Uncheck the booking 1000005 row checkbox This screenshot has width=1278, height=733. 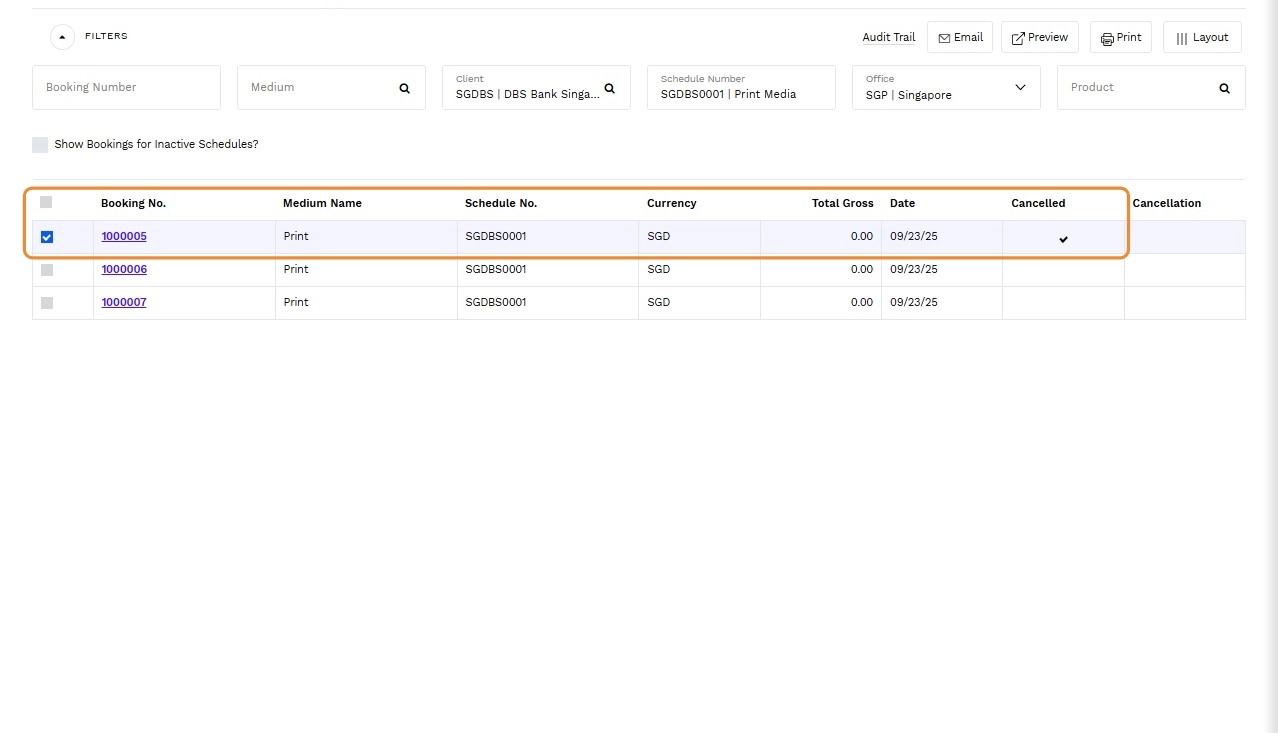tap(47, 237)
